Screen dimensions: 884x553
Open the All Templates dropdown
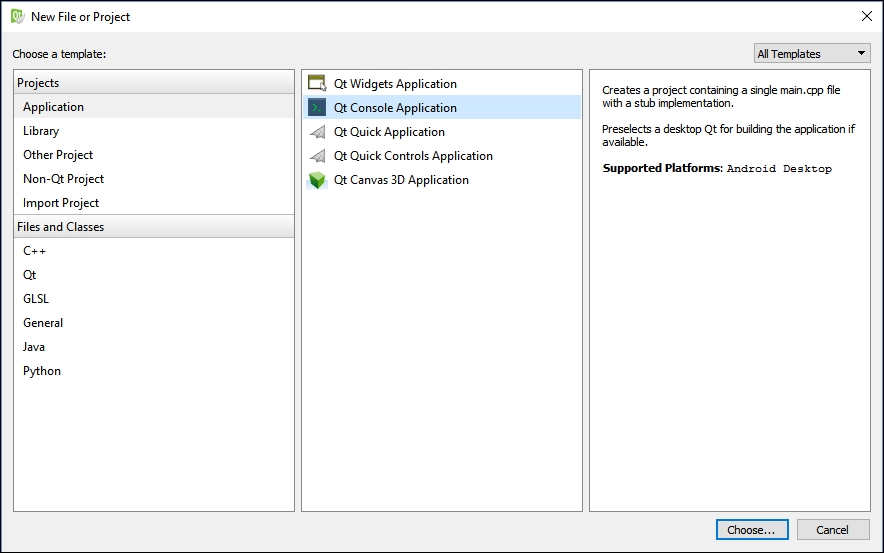pyautogui.click(x=812, y=54)
